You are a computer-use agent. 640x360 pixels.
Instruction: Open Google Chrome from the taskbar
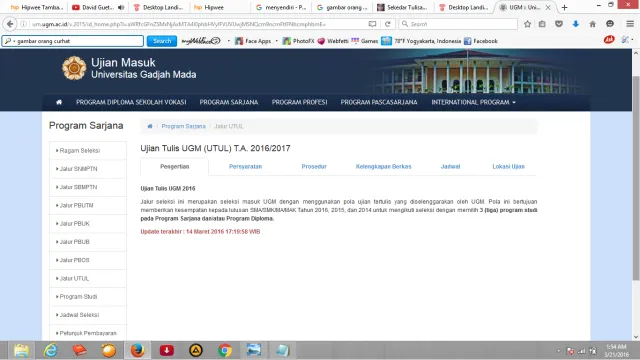(224, 350)
